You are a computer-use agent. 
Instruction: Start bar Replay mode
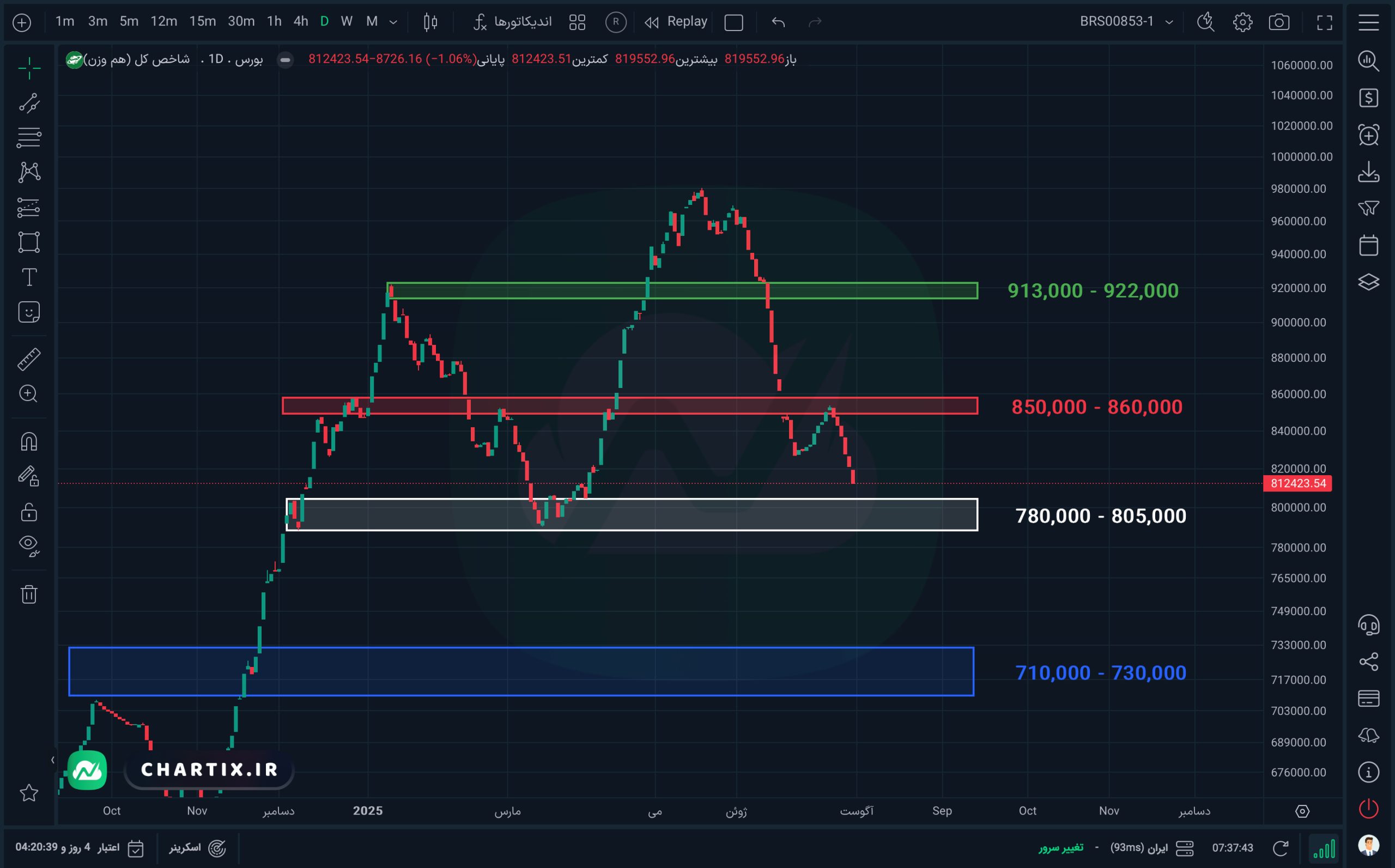[x=676, y=22]
